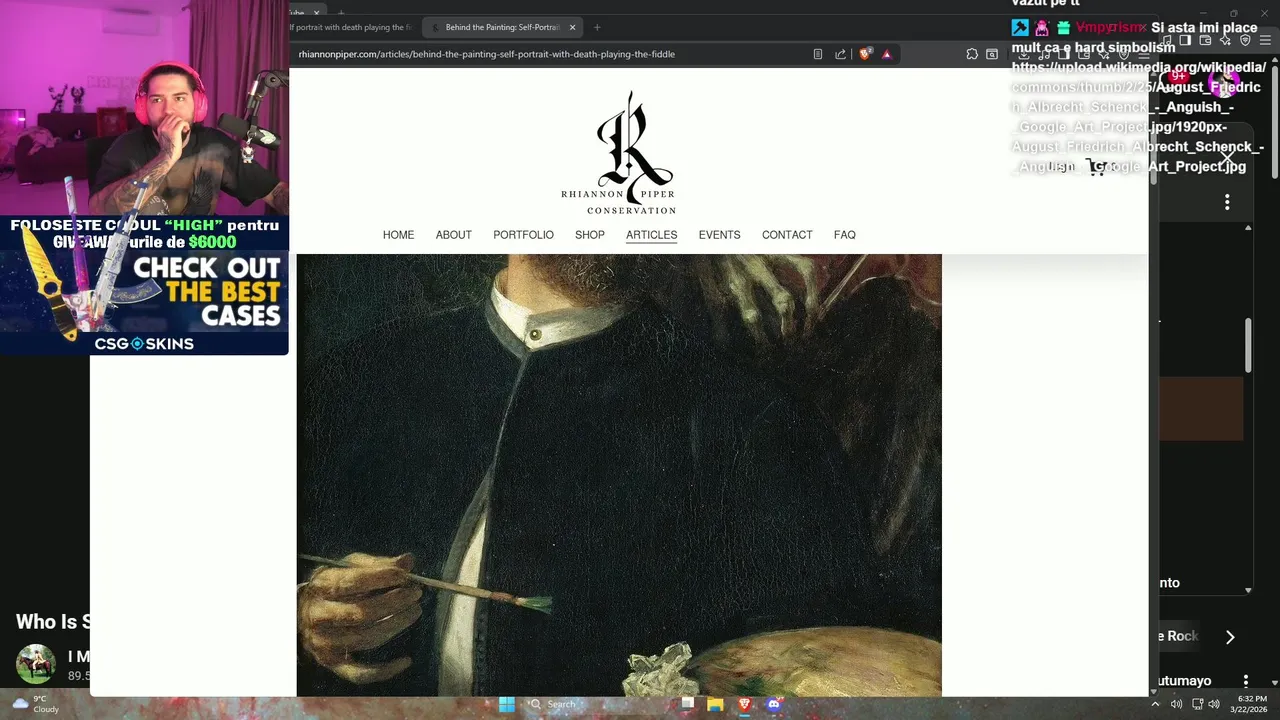Open the back window's Brave Wallet icon

coord(1205,40)
